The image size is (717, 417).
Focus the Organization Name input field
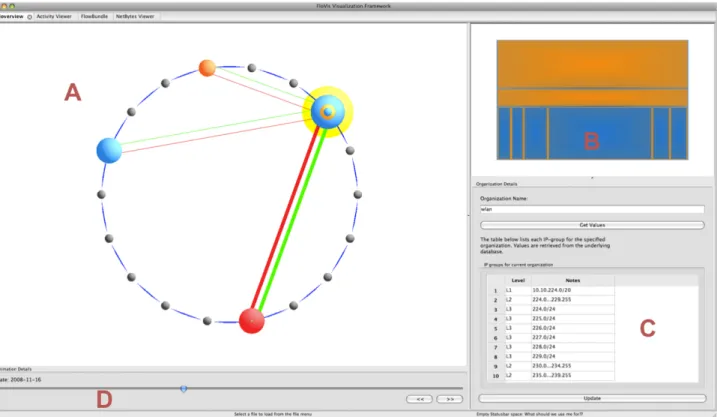coord(592,209)
